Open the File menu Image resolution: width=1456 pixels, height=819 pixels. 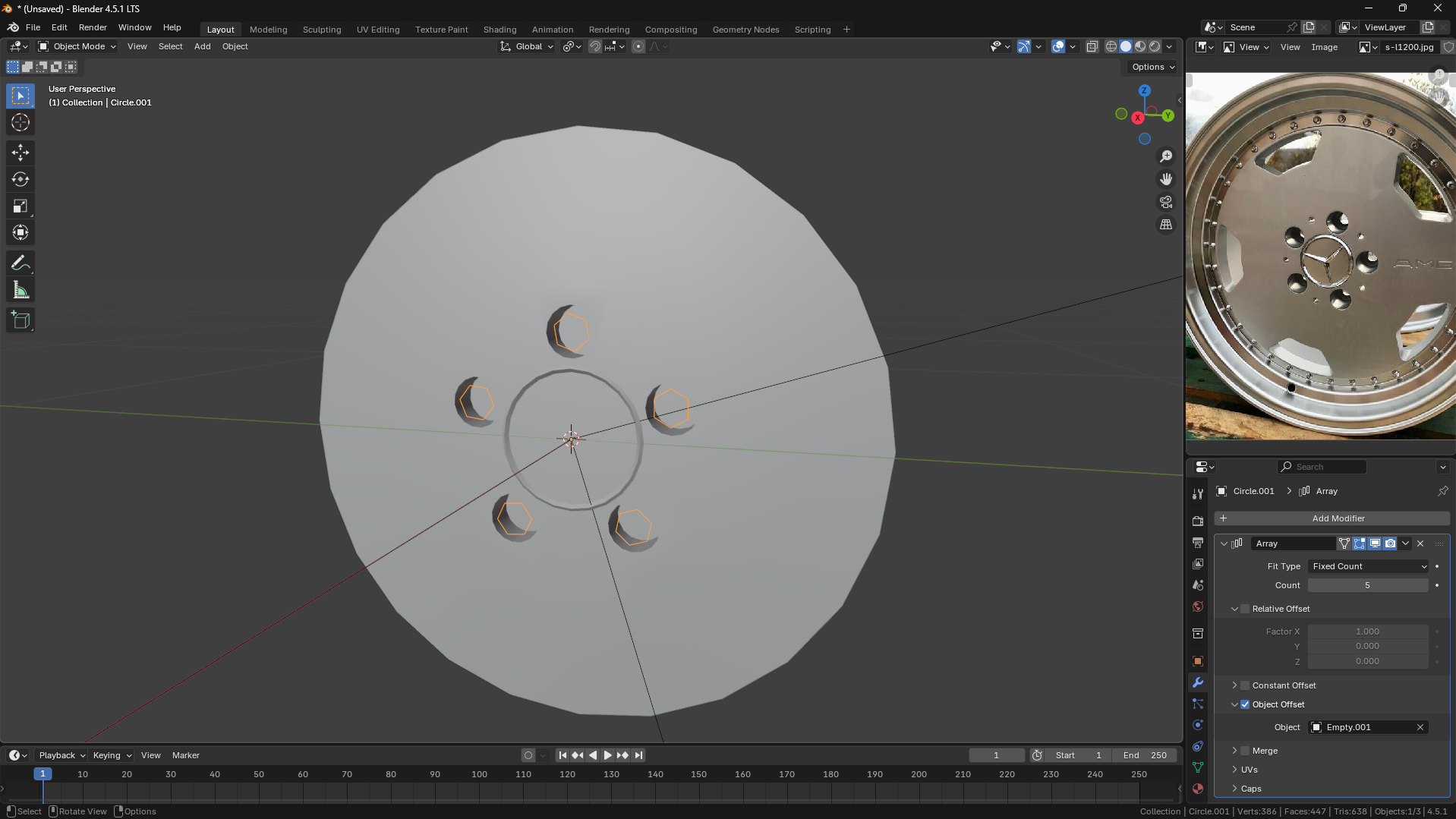pyautogui.click(x=33, y=27)
